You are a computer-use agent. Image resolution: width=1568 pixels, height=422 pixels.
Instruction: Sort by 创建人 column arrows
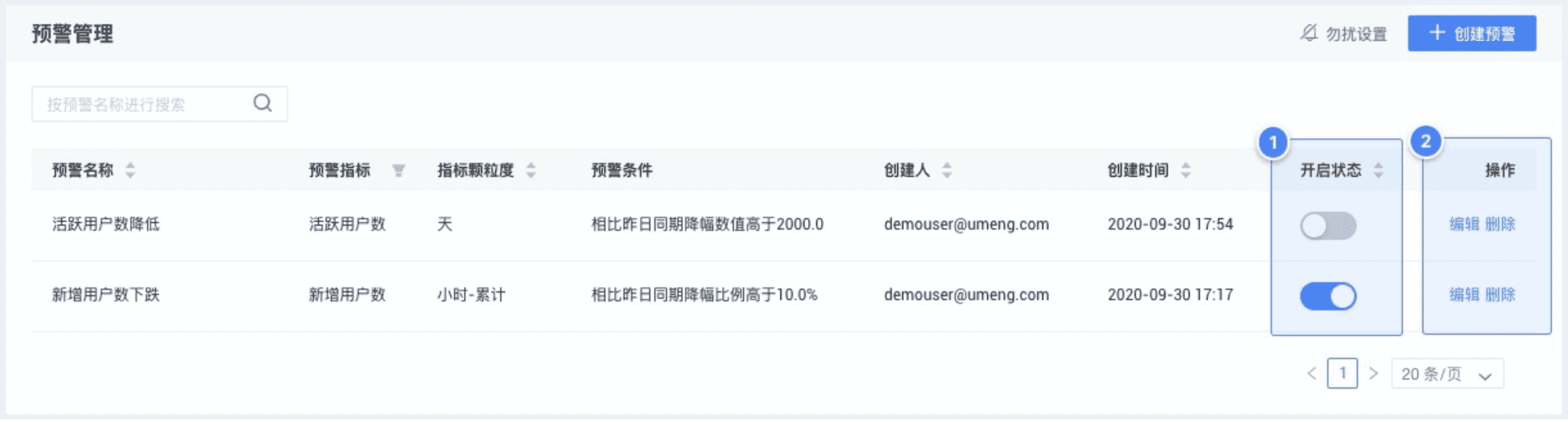click(x=947, y=170)
